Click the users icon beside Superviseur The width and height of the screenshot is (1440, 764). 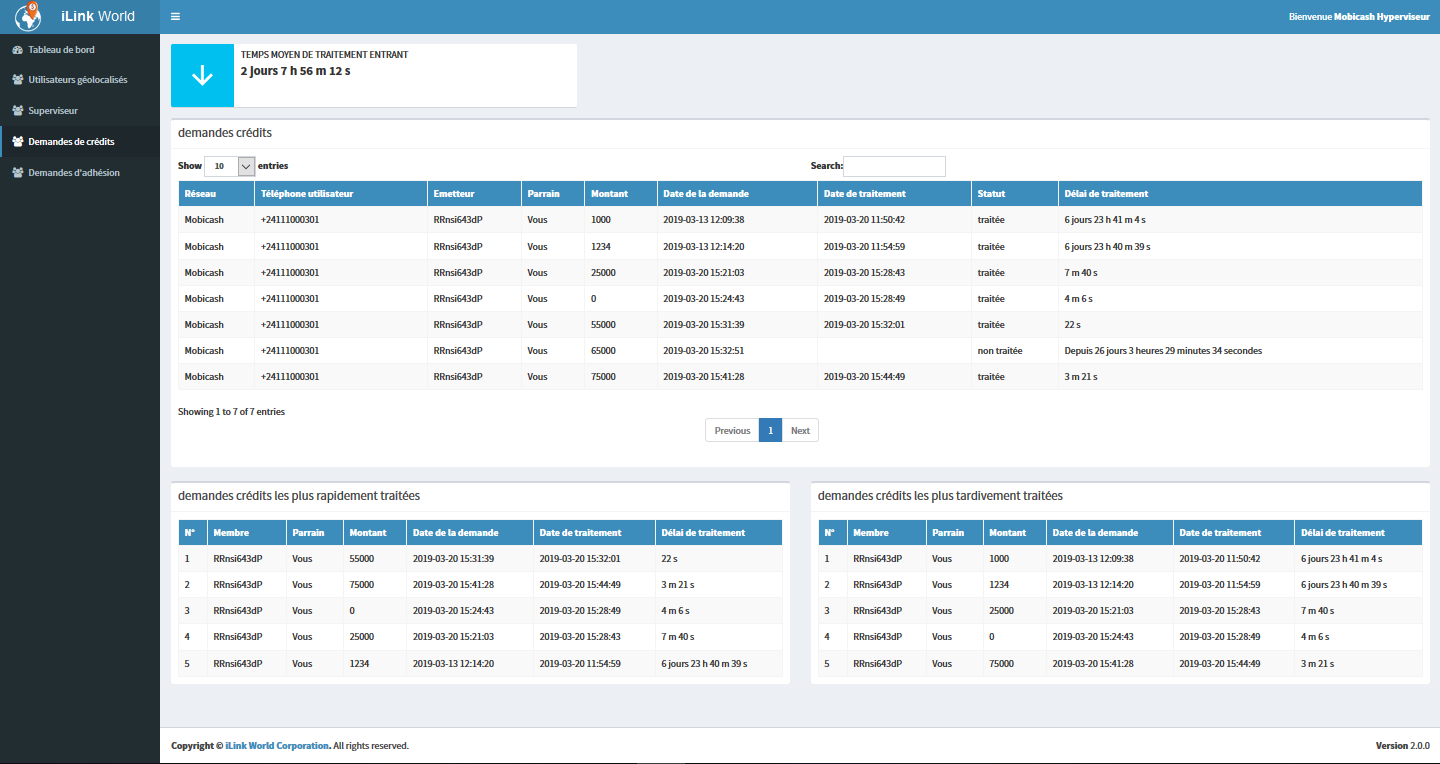coord(17,111)
